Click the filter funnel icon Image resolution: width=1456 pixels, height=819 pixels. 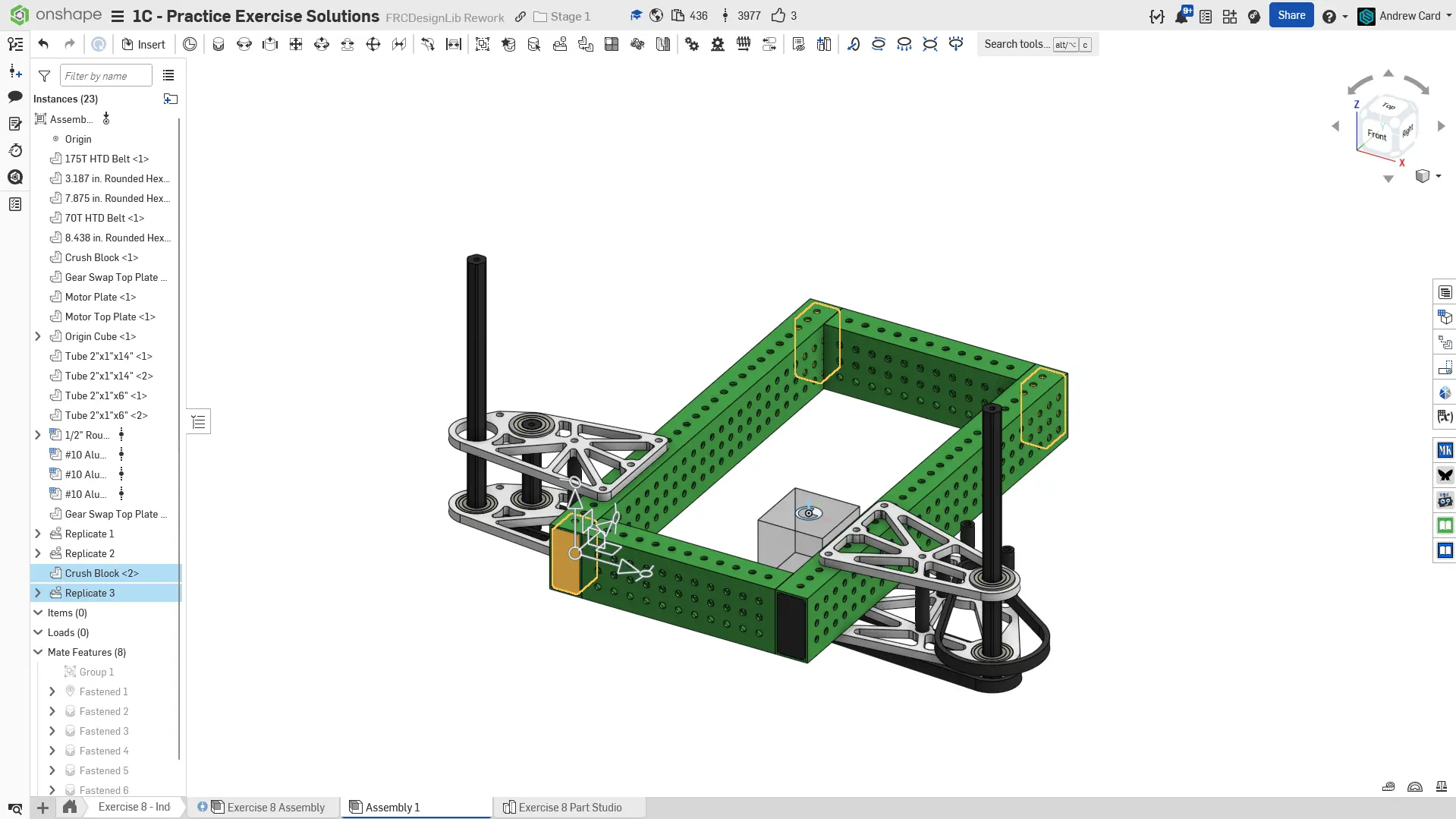[44, 76]
